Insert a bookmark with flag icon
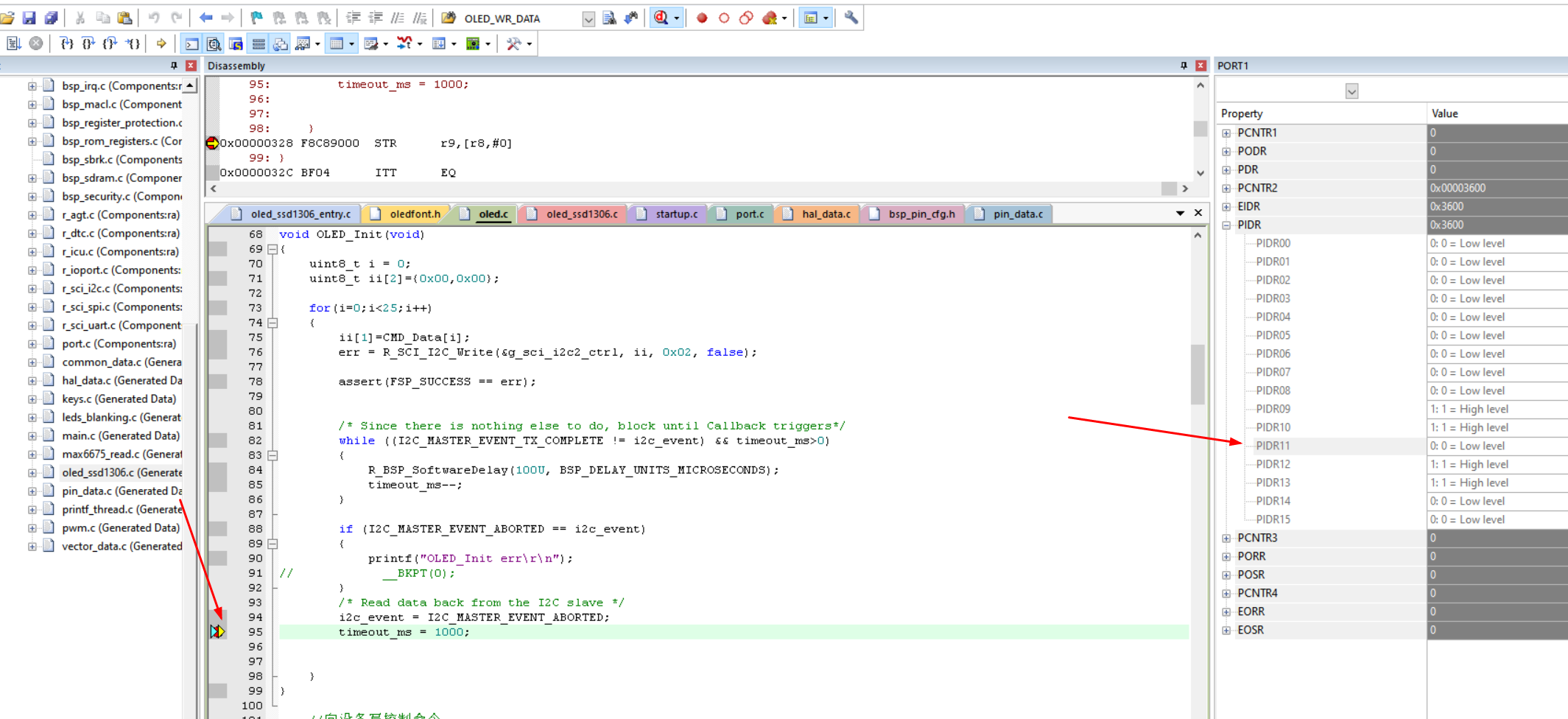Image resolution: width=1568 pixels, height=719 pixels. coord(256,18)
